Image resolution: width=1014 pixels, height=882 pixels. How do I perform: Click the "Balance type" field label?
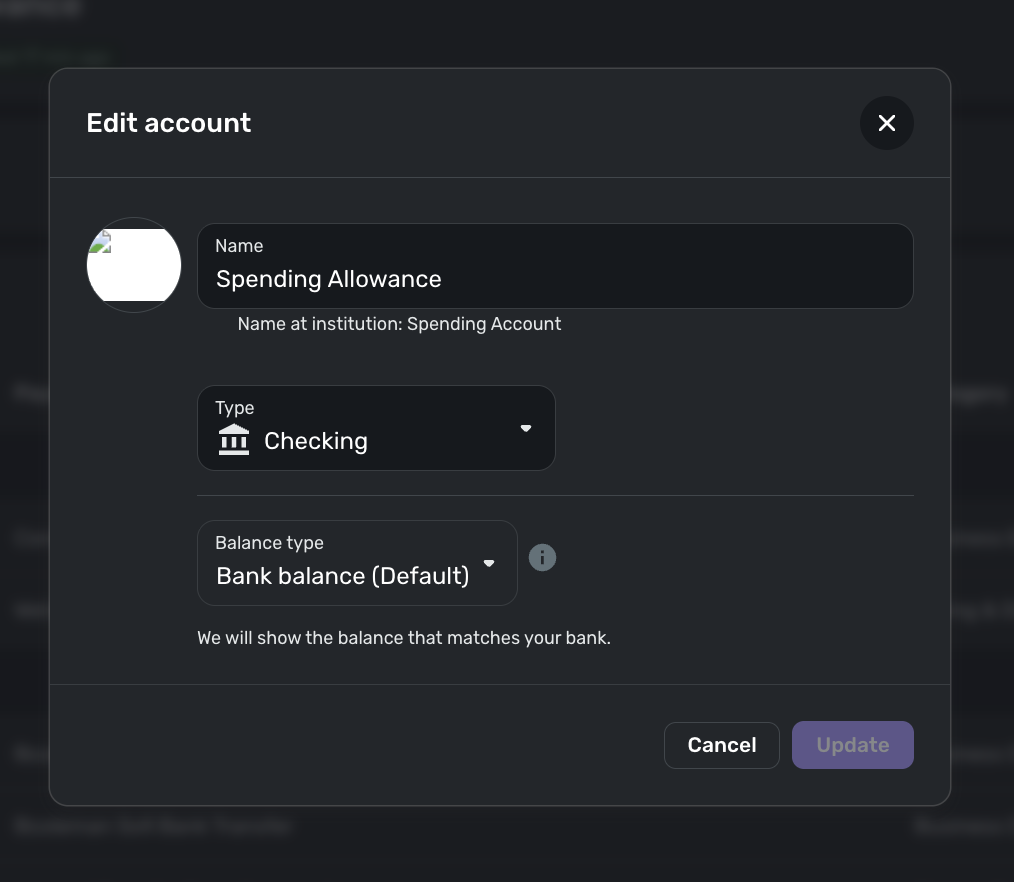click(x=269, y=543)
